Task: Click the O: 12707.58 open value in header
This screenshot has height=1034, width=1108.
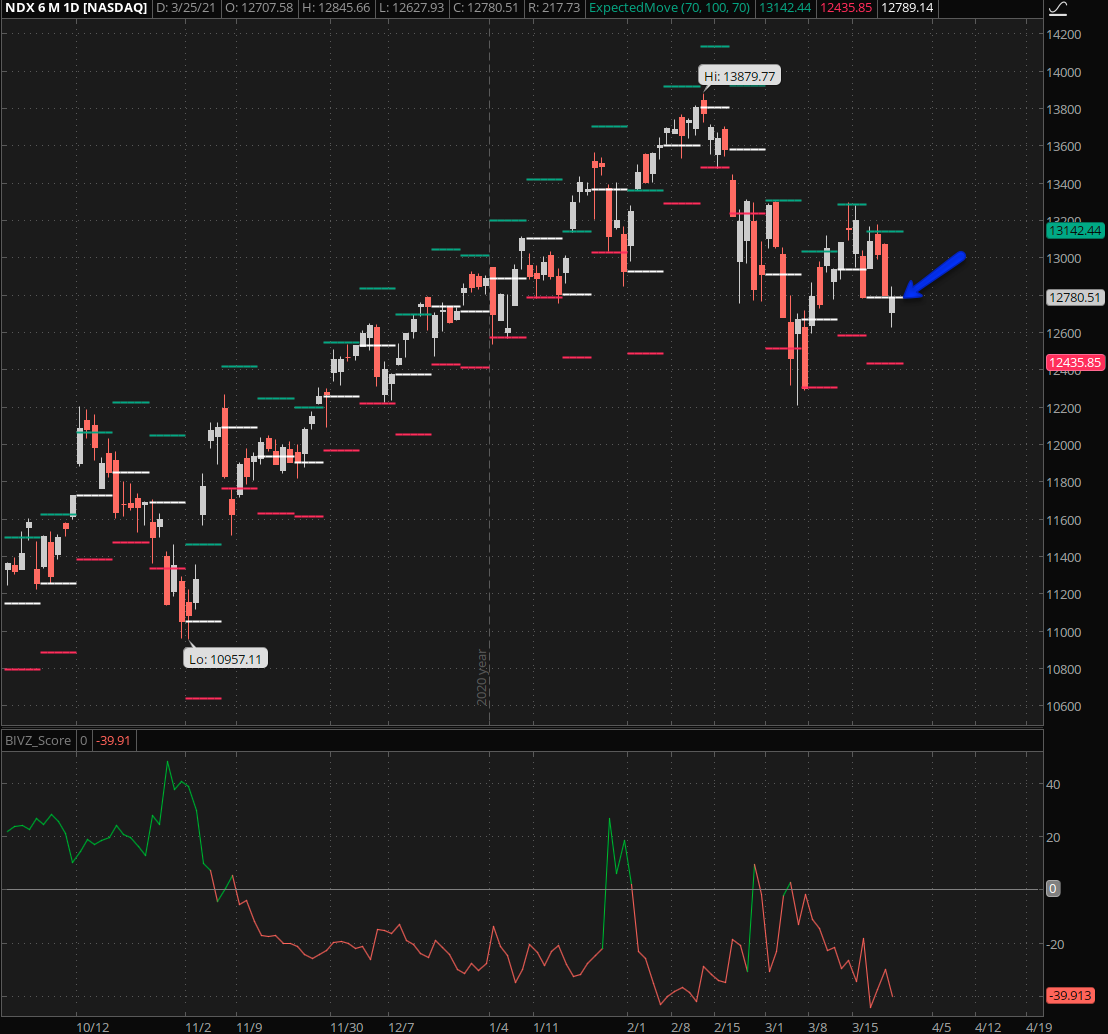Action: coord(259,8)
